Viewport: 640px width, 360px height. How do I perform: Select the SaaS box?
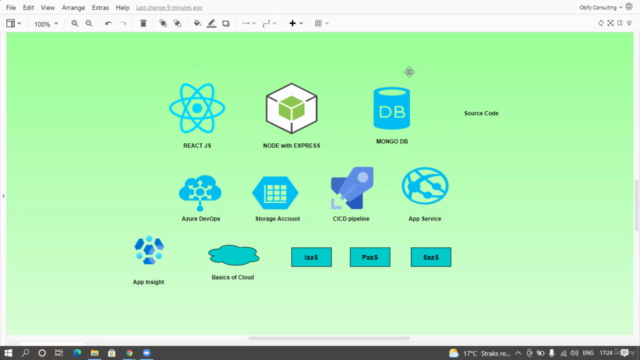pyautogui.click(x=431, y=257)
